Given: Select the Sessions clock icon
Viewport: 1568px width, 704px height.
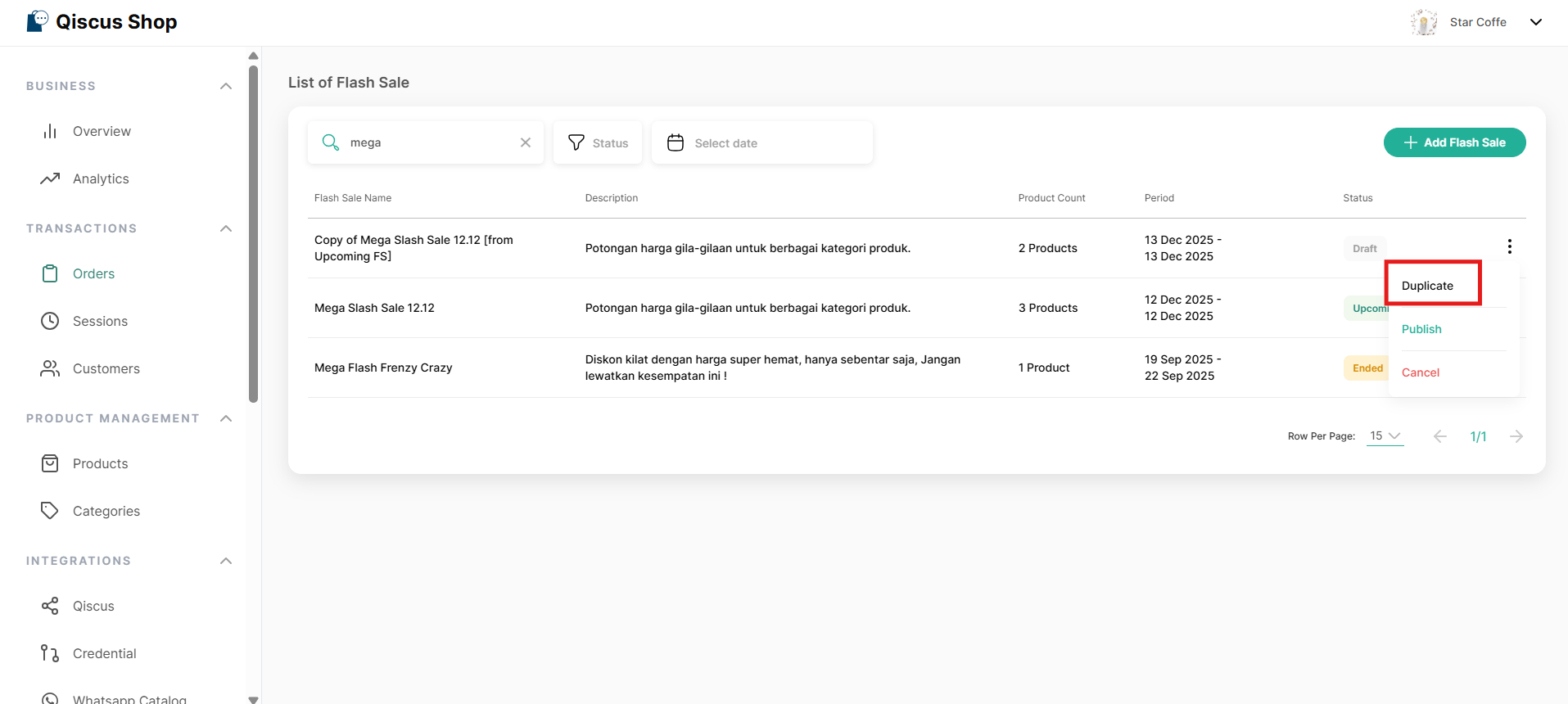Looking at the screenshot, I should tap(50, 321).
